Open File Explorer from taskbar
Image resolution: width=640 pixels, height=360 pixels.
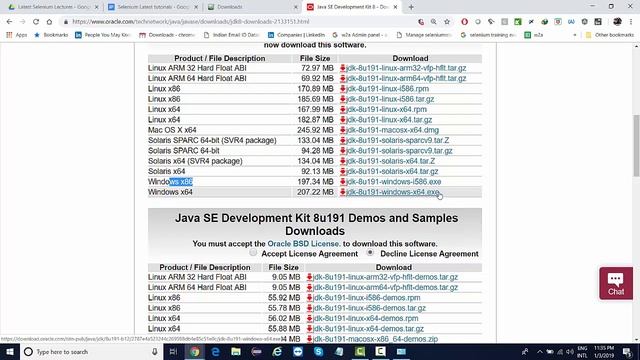coord(236,351)
